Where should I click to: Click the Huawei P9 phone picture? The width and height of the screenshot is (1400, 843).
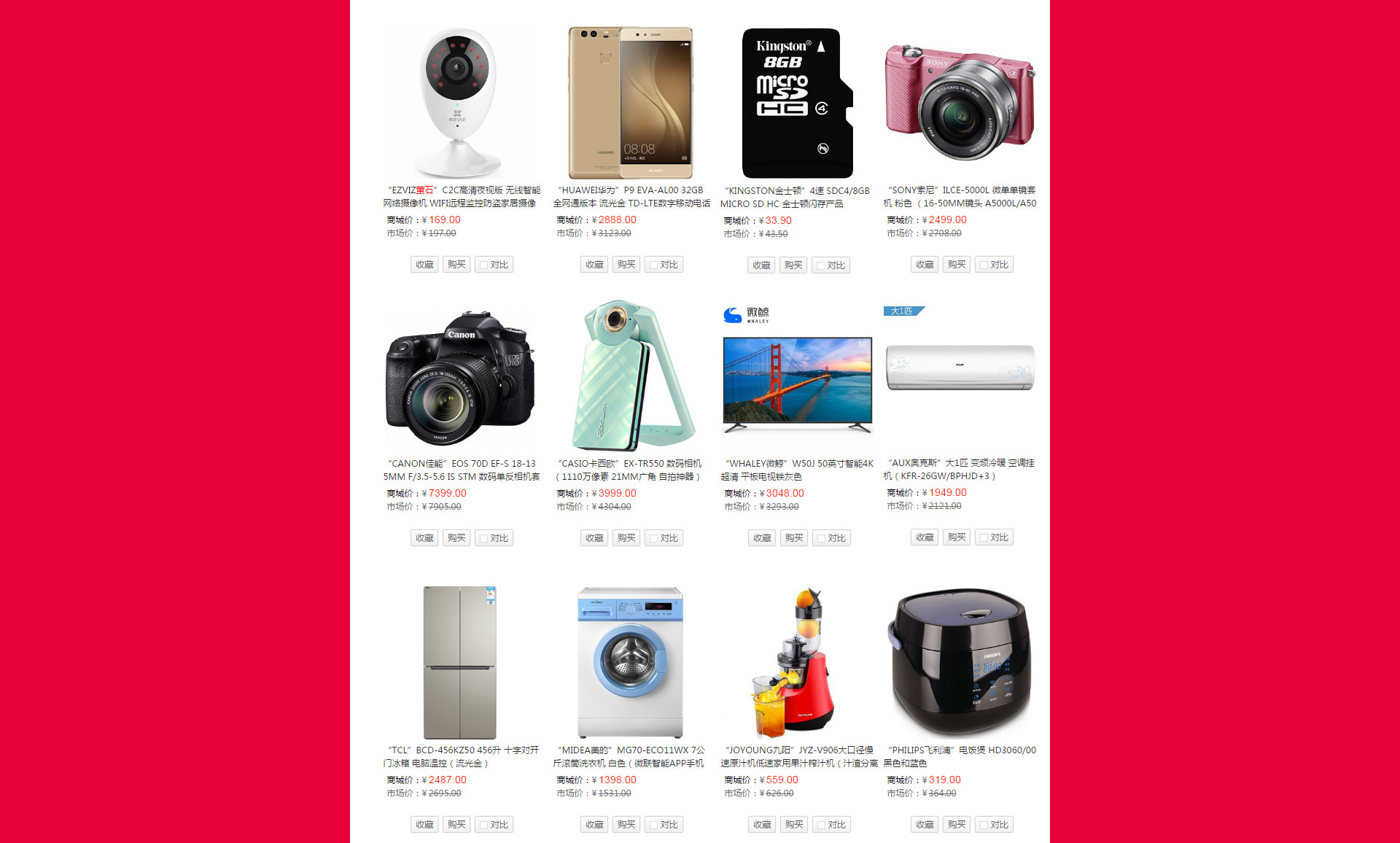tap(630, 103)
